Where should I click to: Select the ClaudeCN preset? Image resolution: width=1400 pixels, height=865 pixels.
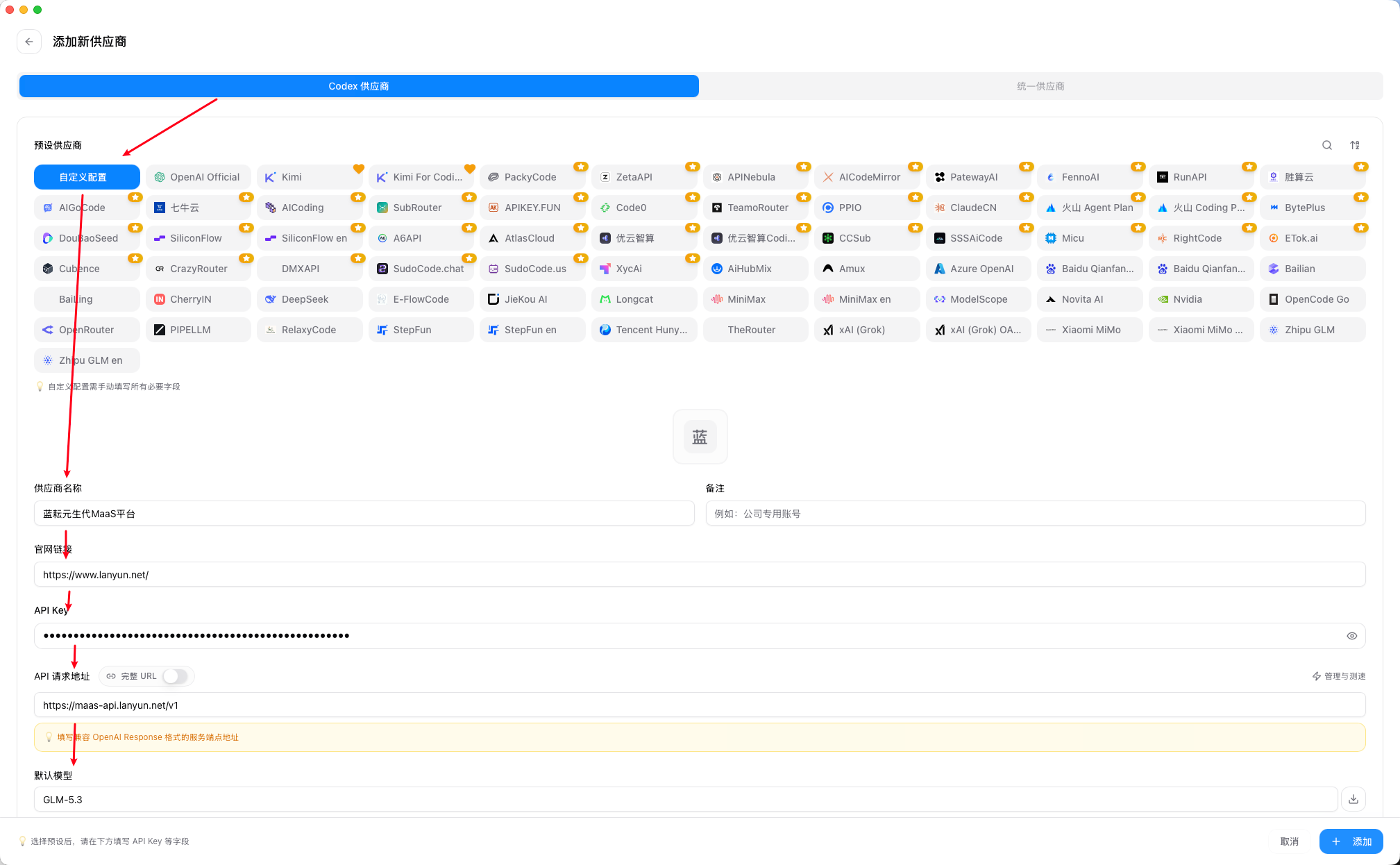point(979,208)
